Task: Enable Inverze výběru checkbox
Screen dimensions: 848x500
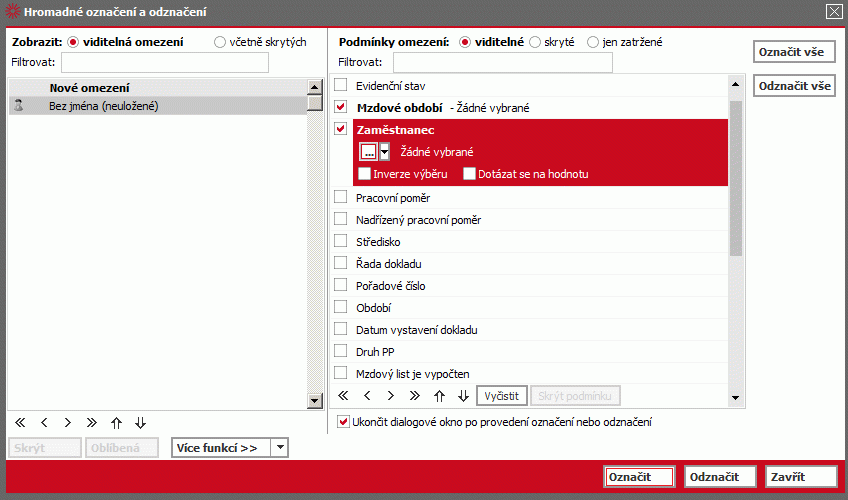Action: click(x=365, y=174)
